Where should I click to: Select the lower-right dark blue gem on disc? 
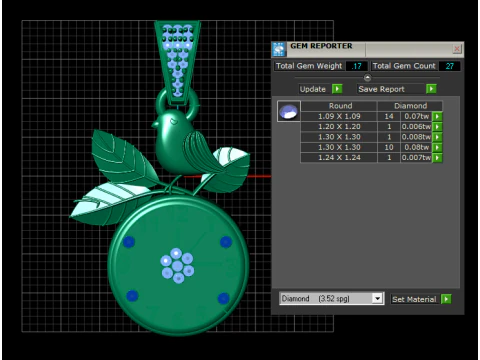tap(223, 298)
